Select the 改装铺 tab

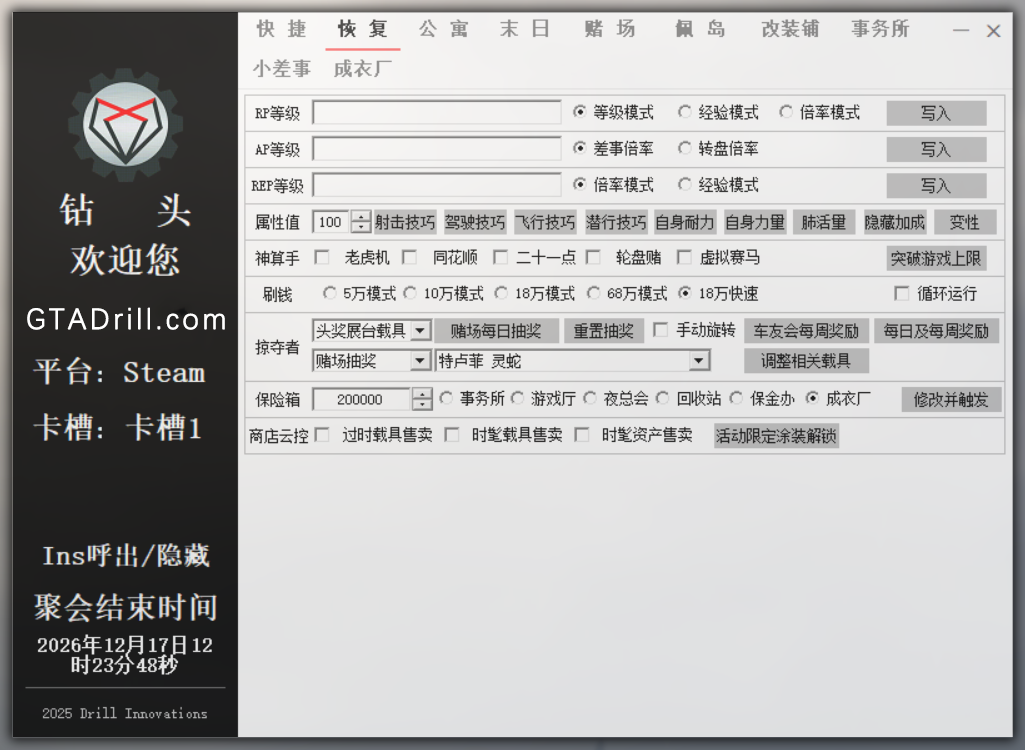(790, 29)
